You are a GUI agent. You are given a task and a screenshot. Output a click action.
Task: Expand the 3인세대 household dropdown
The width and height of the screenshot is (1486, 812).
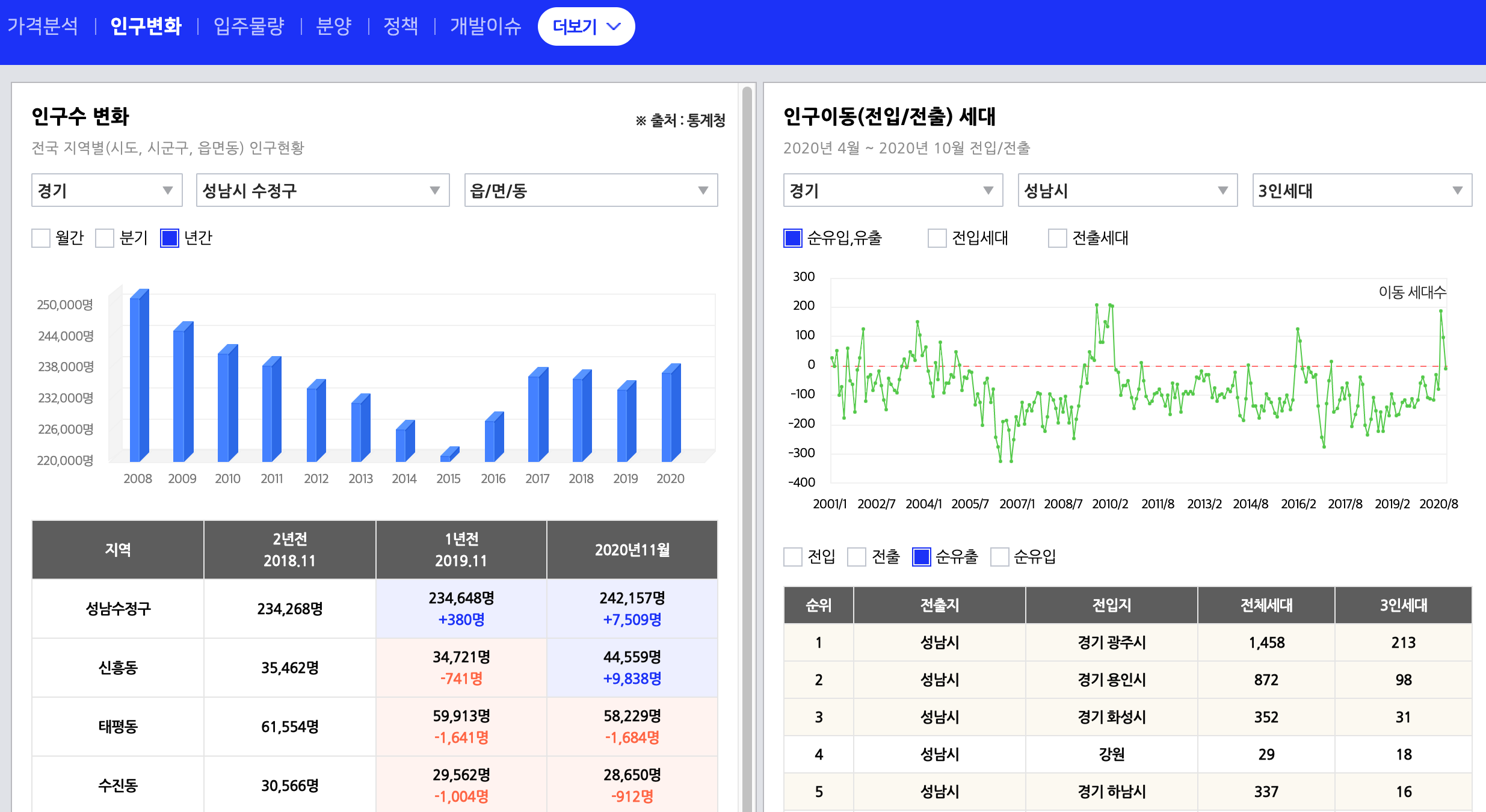[1361, 191]
